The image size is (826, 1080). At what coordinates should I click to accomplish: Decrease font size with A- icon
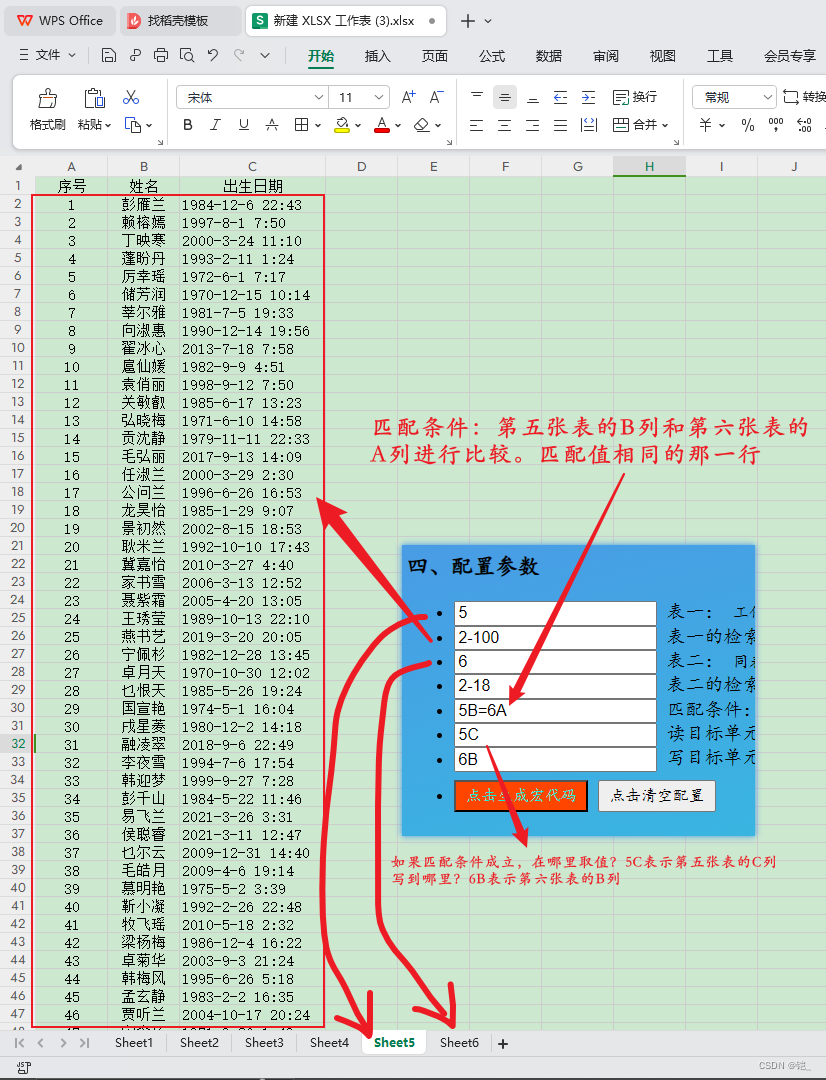(437, 97)
